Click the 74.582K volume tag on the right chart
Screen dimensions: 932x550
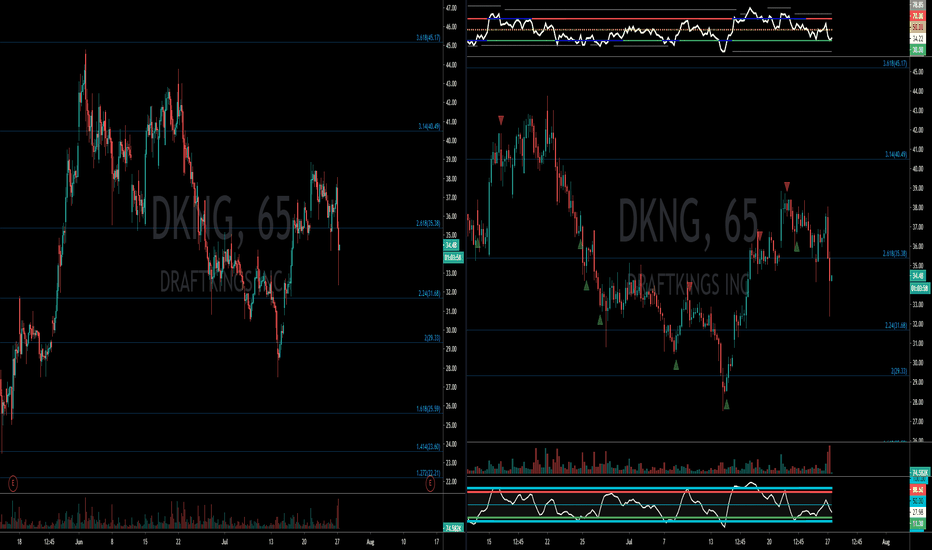[920, 473]
